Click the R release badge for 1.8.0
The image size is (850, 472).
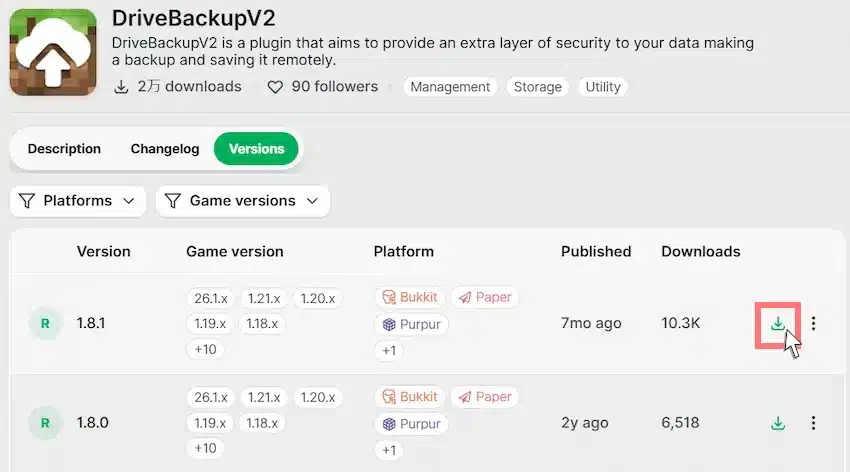[x=45, y=423]
